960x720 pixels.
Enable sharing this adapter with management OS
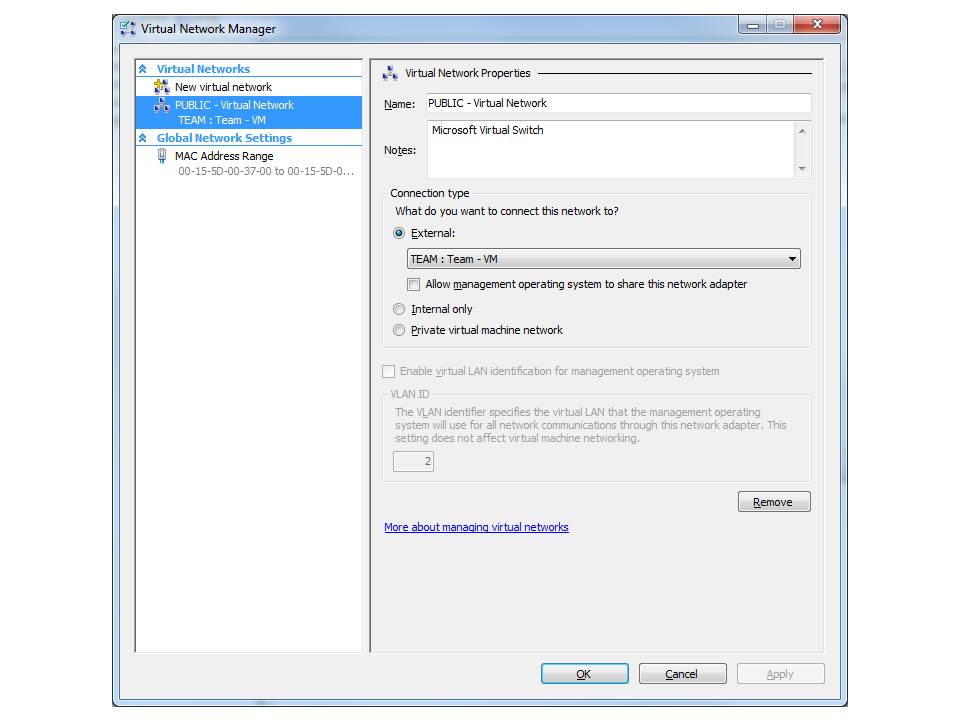(x=413, y=284)
